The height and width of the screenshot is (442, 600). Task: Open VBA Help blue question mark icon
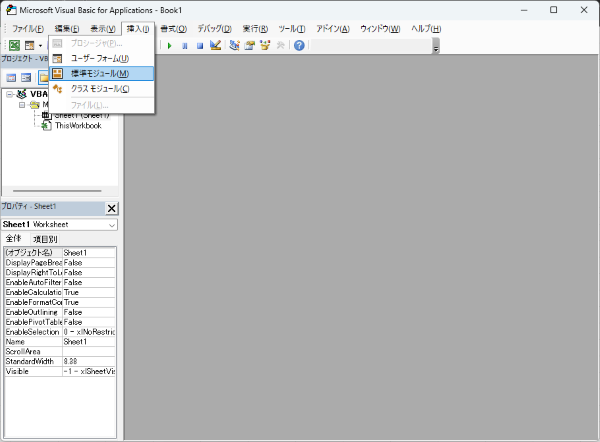coord(299,46)
